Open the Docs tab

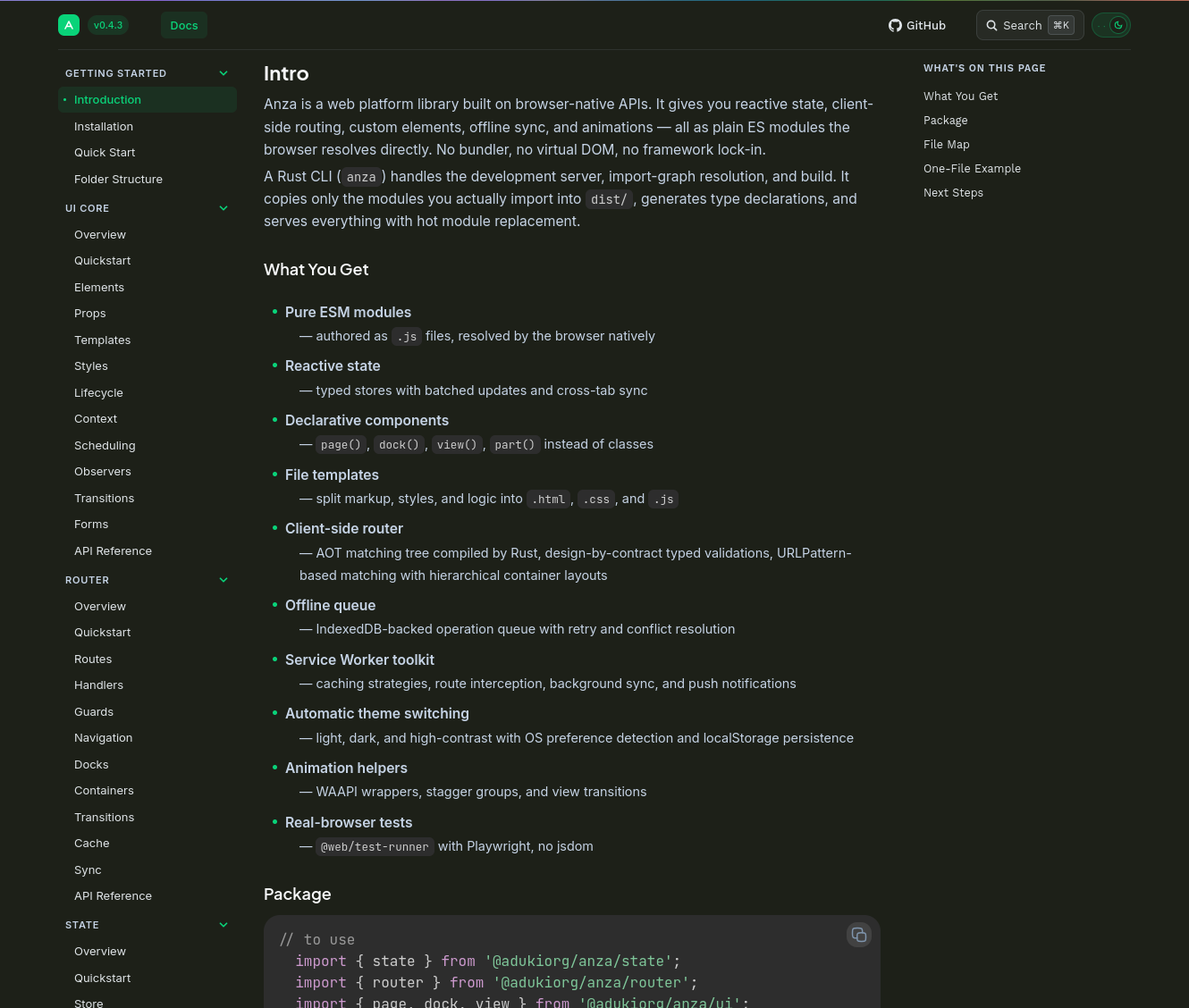184,25
